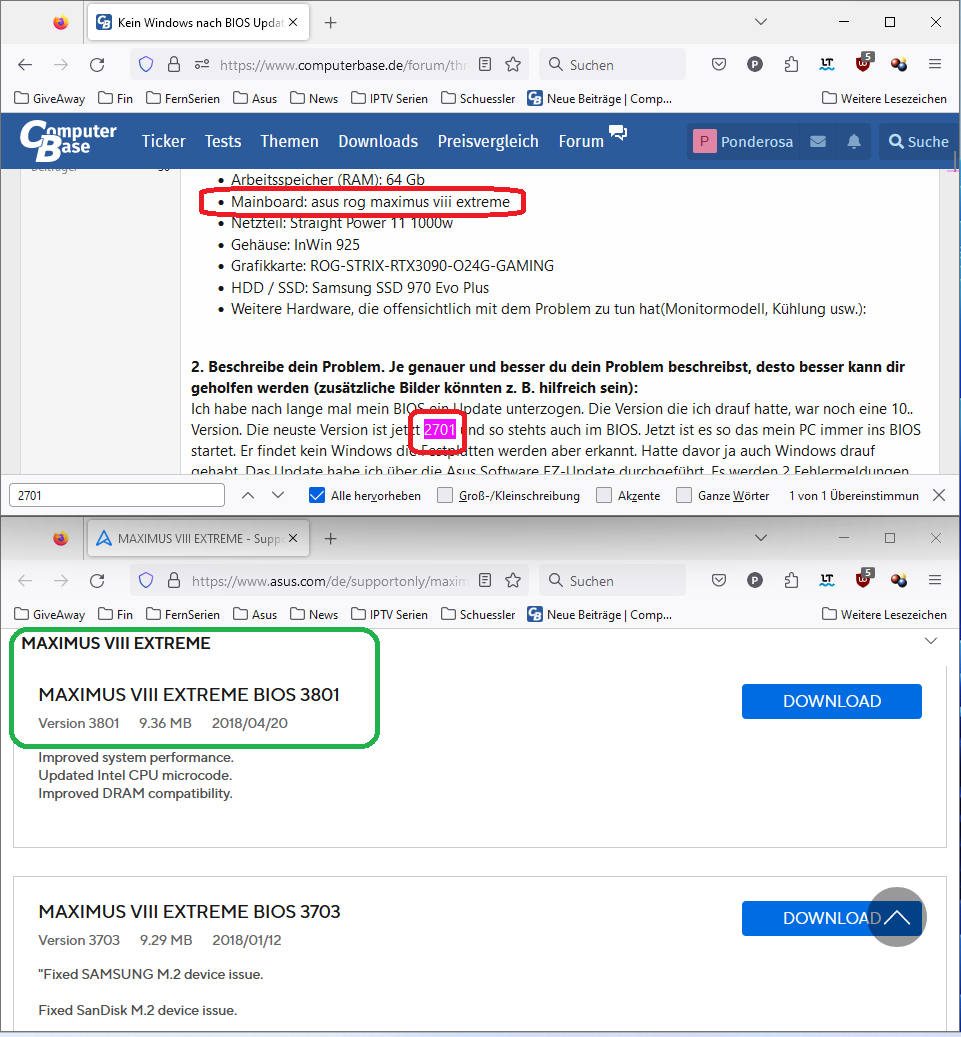Open extensions puzzle icon in ComputerBase window
Screen dimensions: 961x1037
(791, 64)
